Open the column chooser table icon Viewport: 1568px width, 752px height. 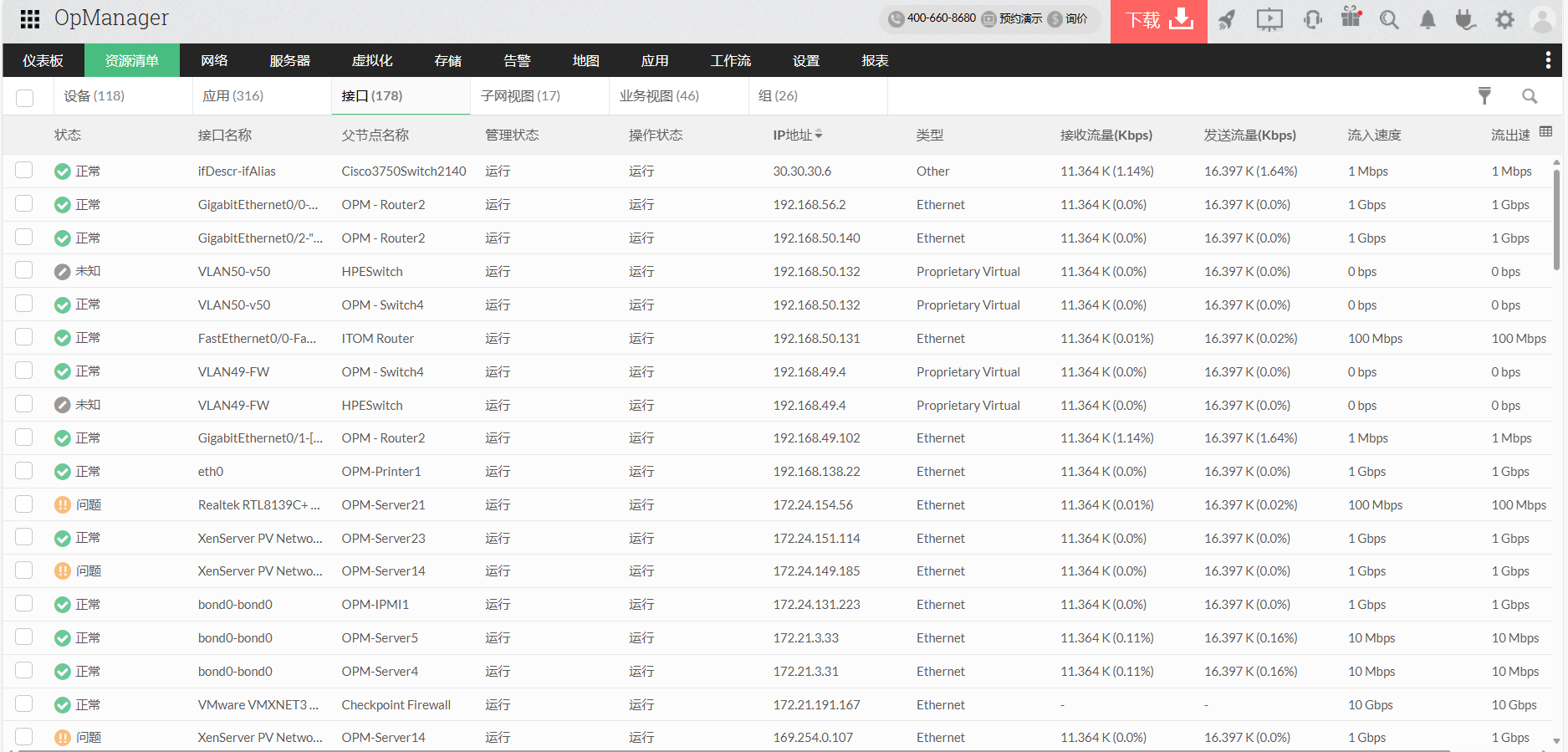click(1545, 131)
